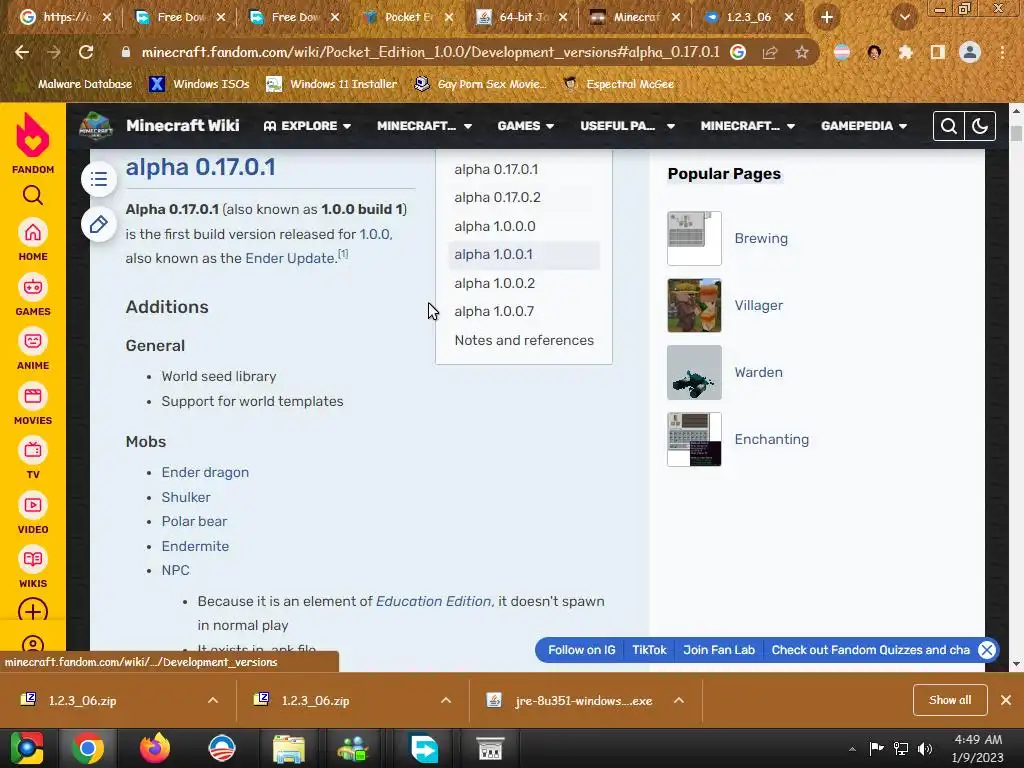Expand the USEFUL PA... nav dropdown
The image size is (1024, 768).
click(x=628, y=126)
